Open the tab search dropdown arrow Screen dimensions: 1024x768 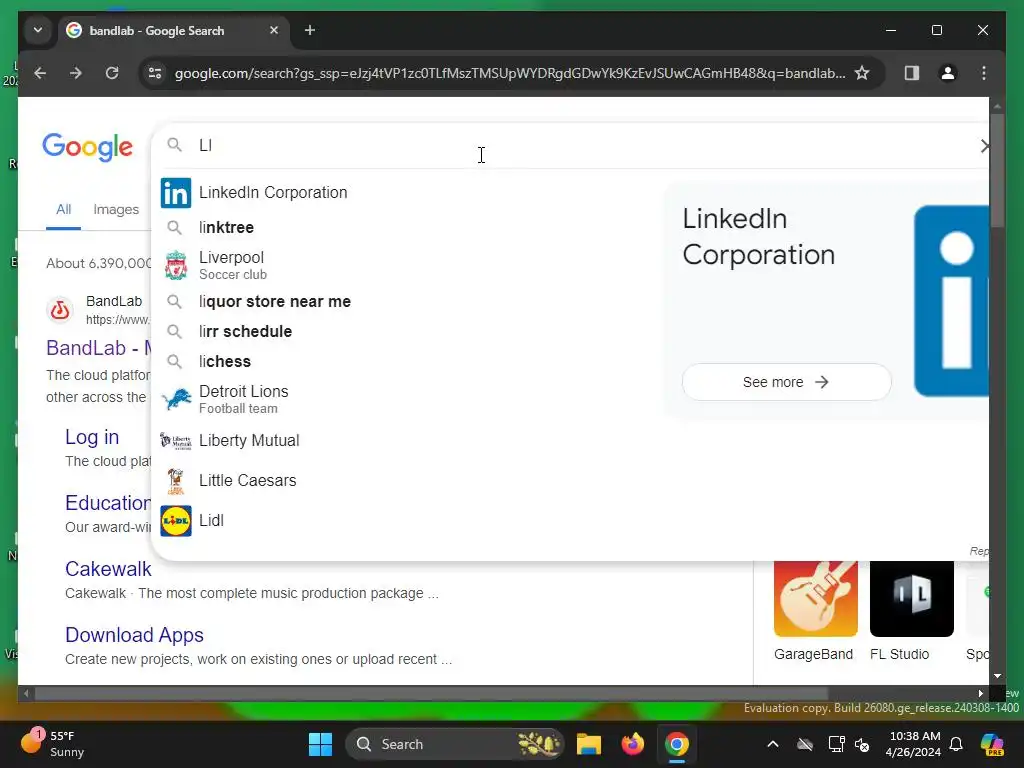[x=38, y=30]
